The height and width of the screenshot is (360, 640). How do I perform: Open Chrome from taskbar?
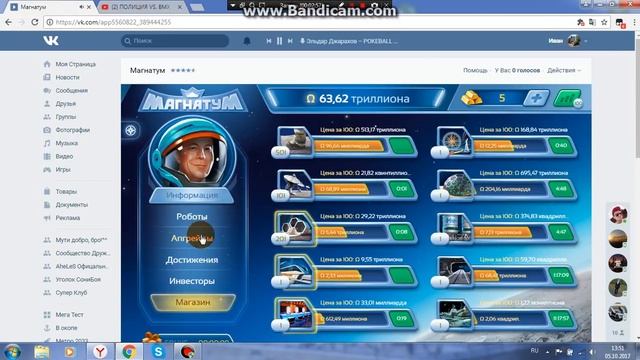point(129,351)
